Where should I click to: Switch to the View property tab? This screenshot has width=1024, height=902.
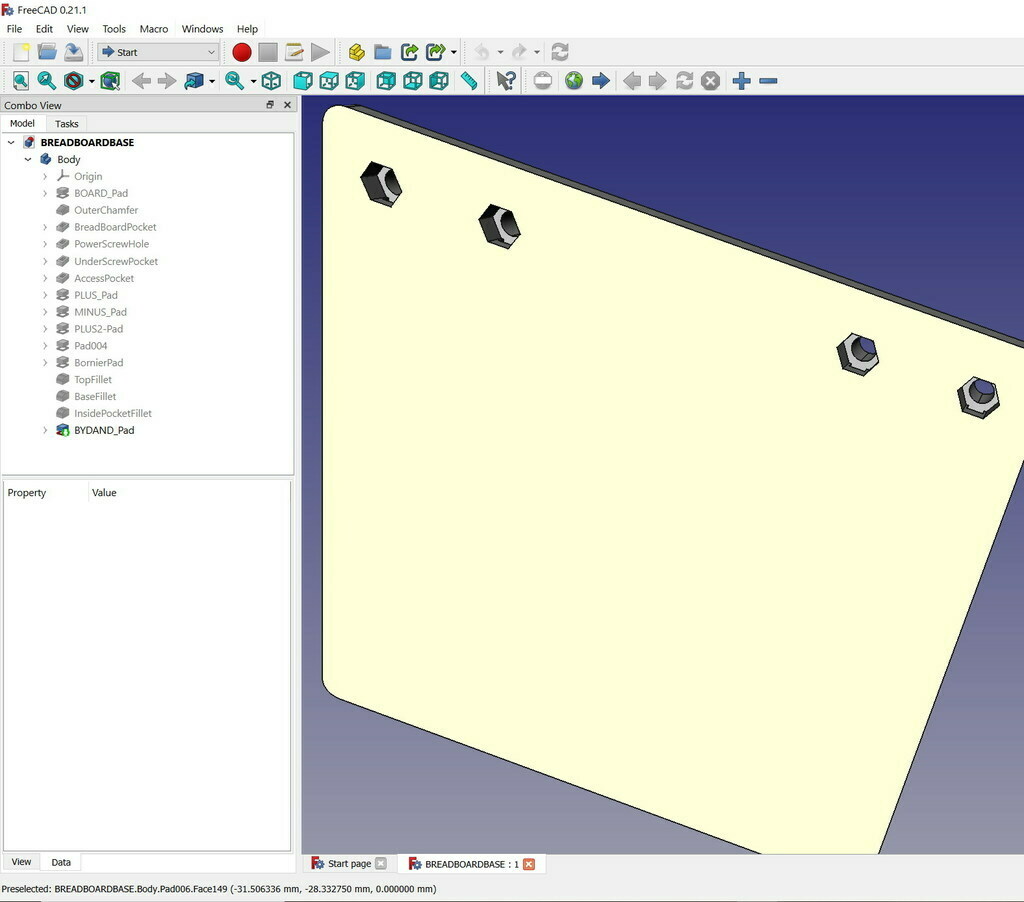click(x=21, y=862)
